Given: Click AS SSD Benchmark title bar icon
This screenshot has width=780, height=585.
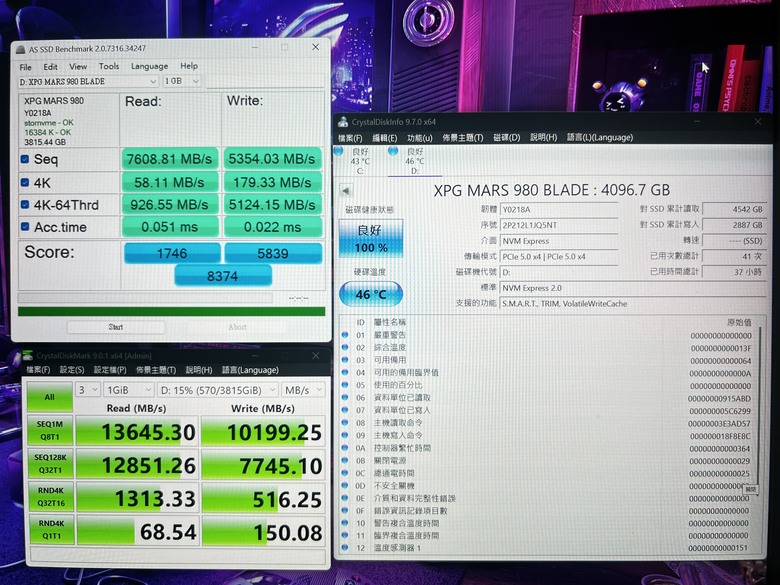Looking at the screenshot, I should (x=20, y=49).
